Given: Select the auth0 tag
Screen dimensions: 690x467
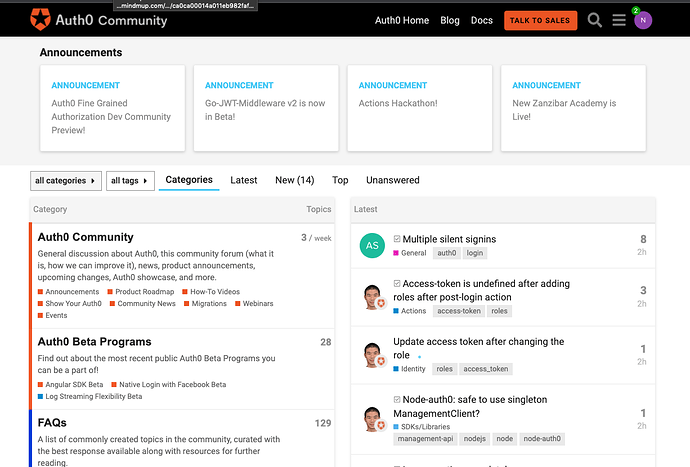Looking at the screenshot, I should [x=447, y=253].
